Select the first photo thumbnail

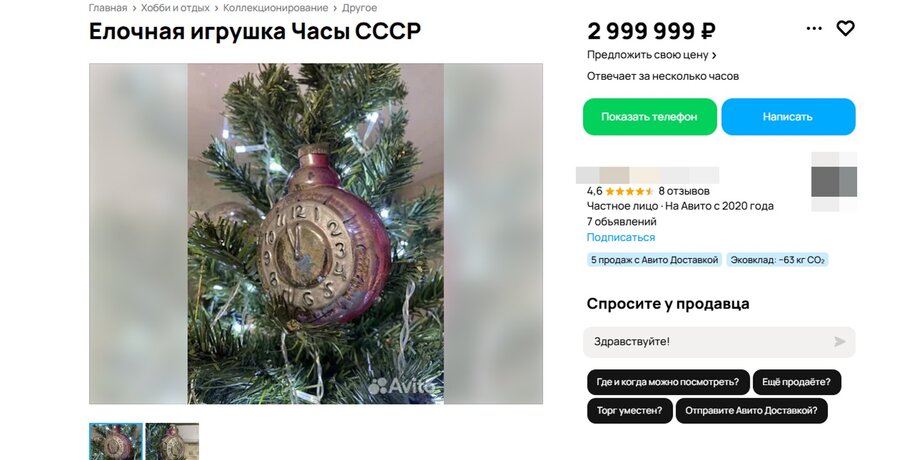116,441
